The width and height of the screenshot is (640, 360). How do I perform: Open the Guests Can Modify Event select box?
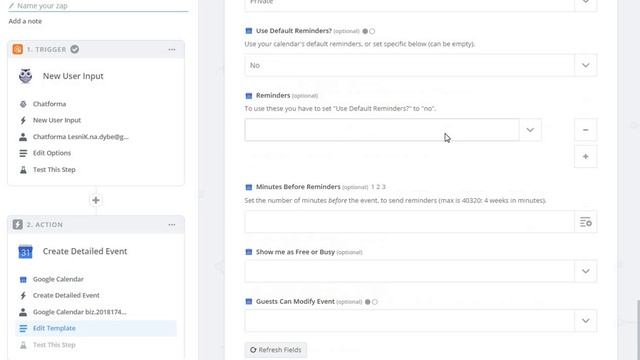[x=421, y=320]
